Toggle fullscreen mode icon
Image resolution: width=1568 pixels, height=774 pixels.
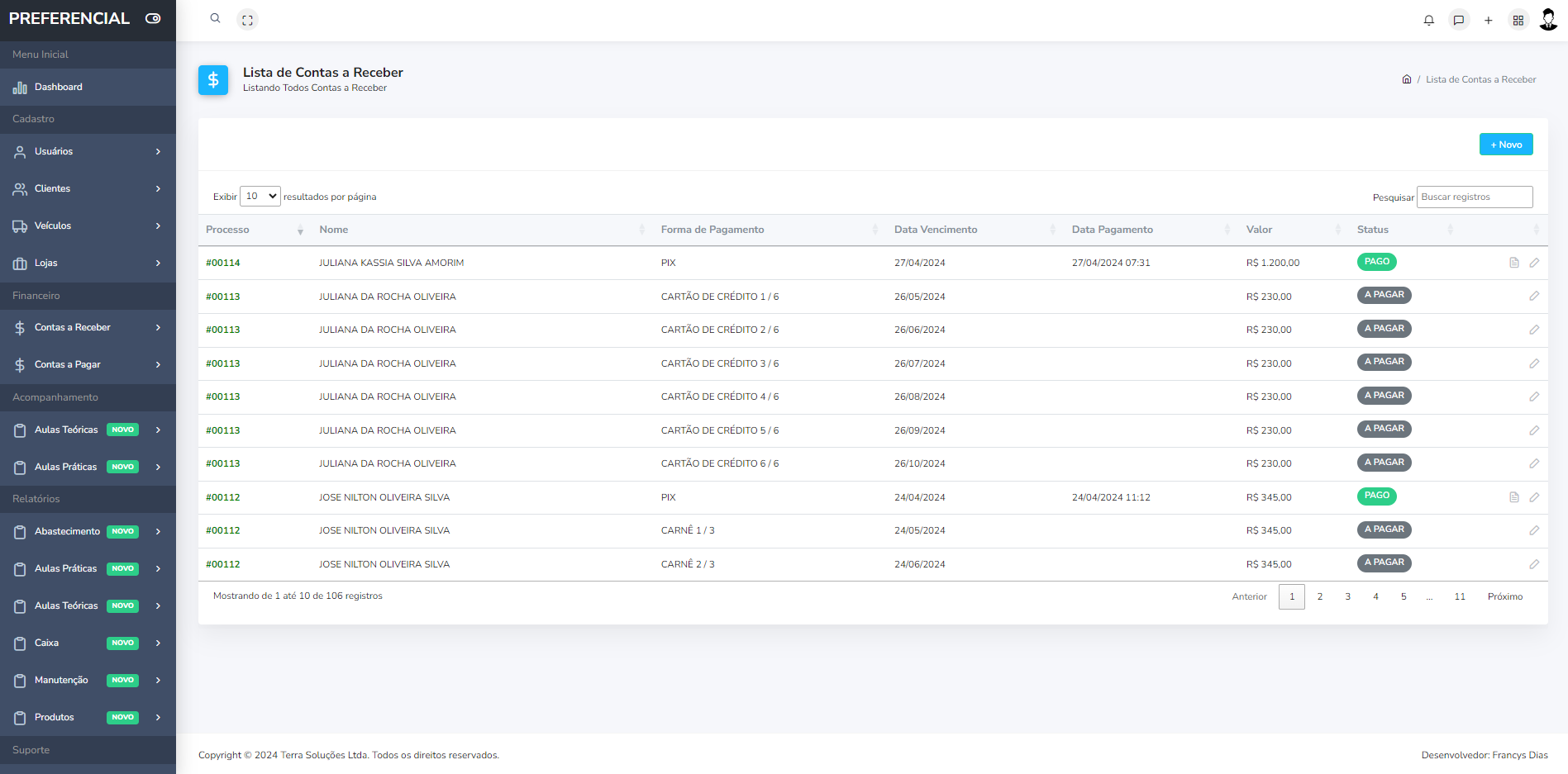(247, 20)
